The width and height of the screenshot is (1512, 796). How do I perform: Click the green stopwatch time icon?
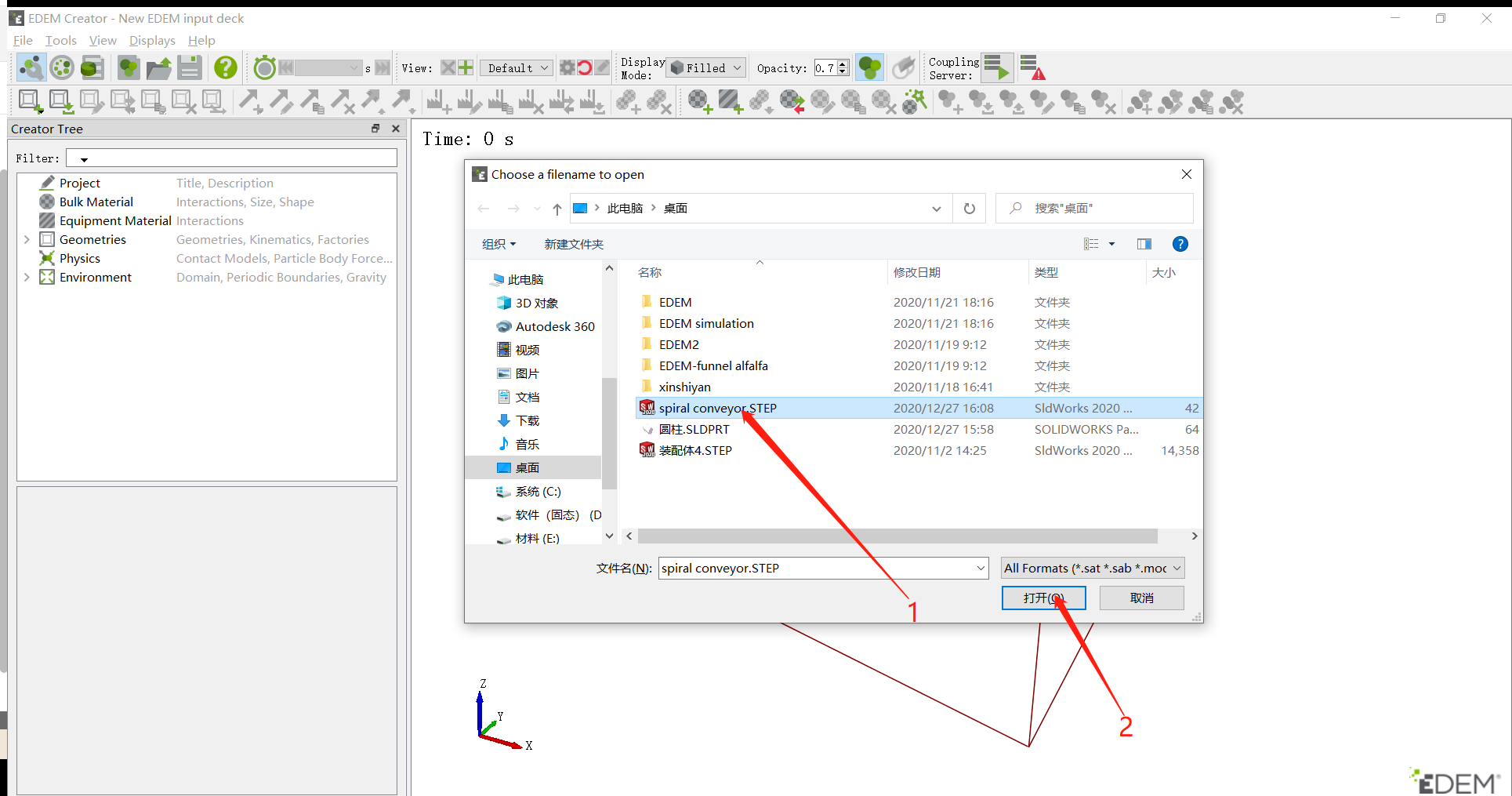point(265,68)
